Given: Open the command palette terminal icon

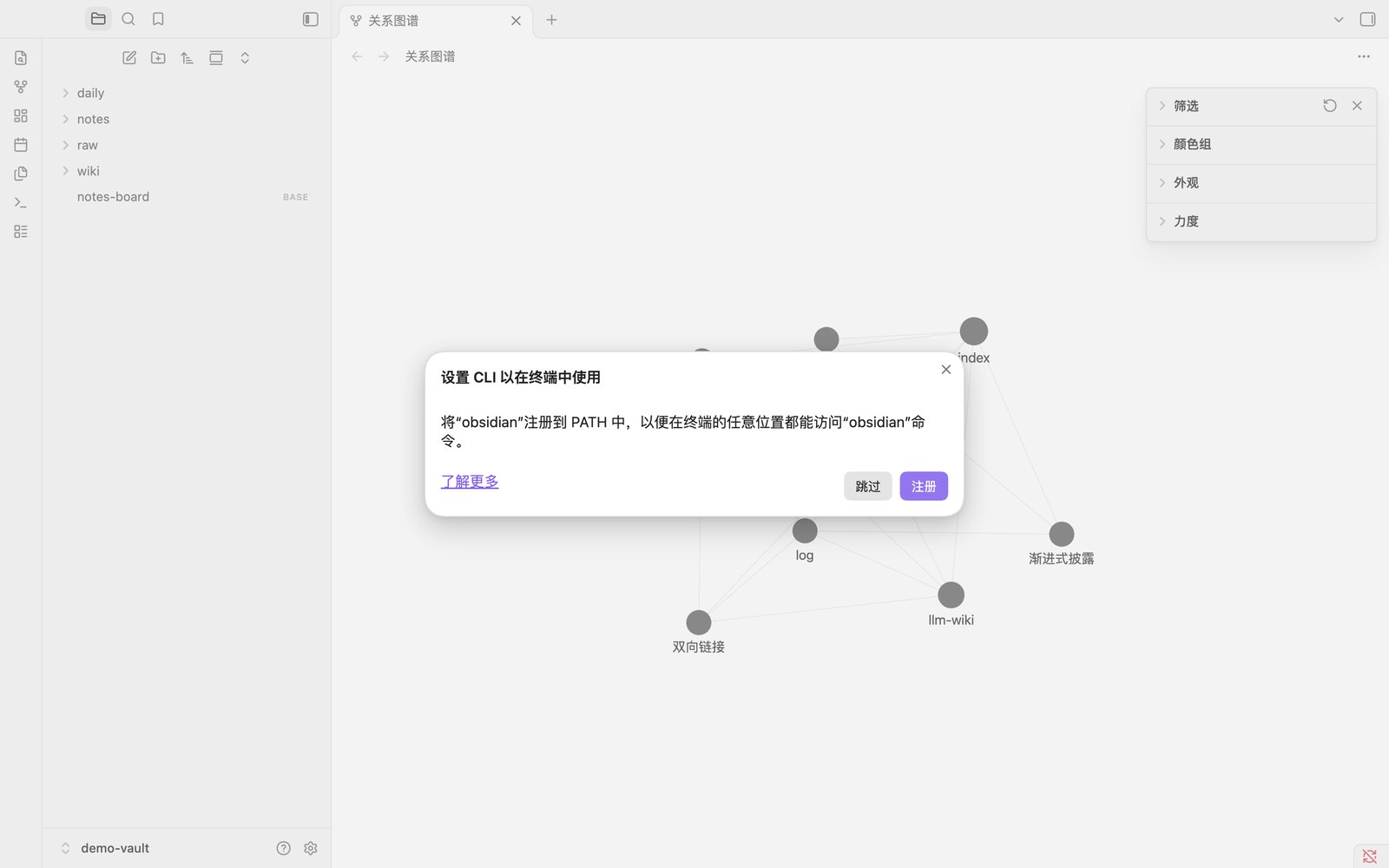Looking at the screenshot, I should [x=21, y=202].
